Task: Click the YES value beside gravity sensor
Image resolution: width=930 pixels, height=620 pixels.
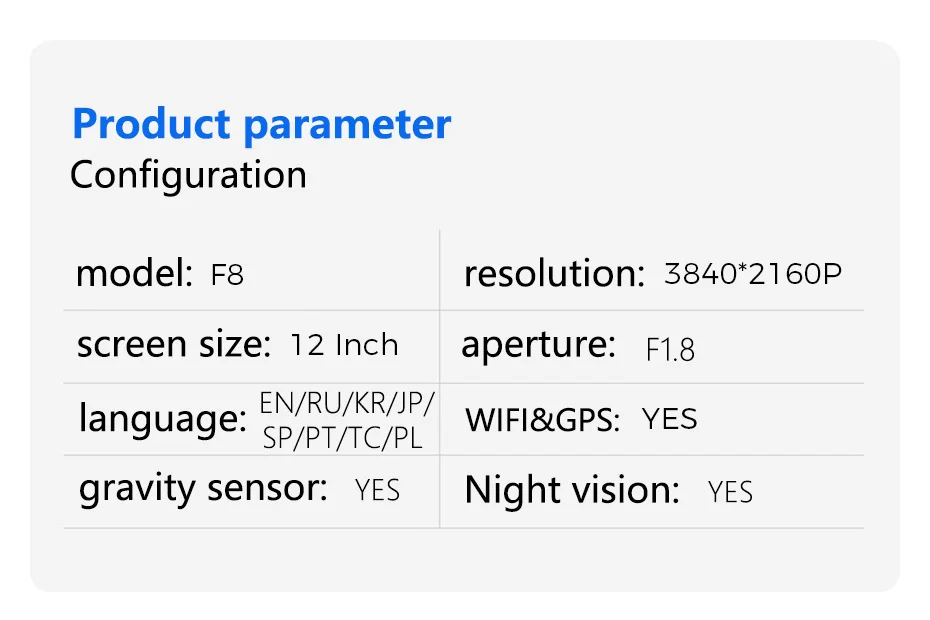Action: [x=377, y=490]
